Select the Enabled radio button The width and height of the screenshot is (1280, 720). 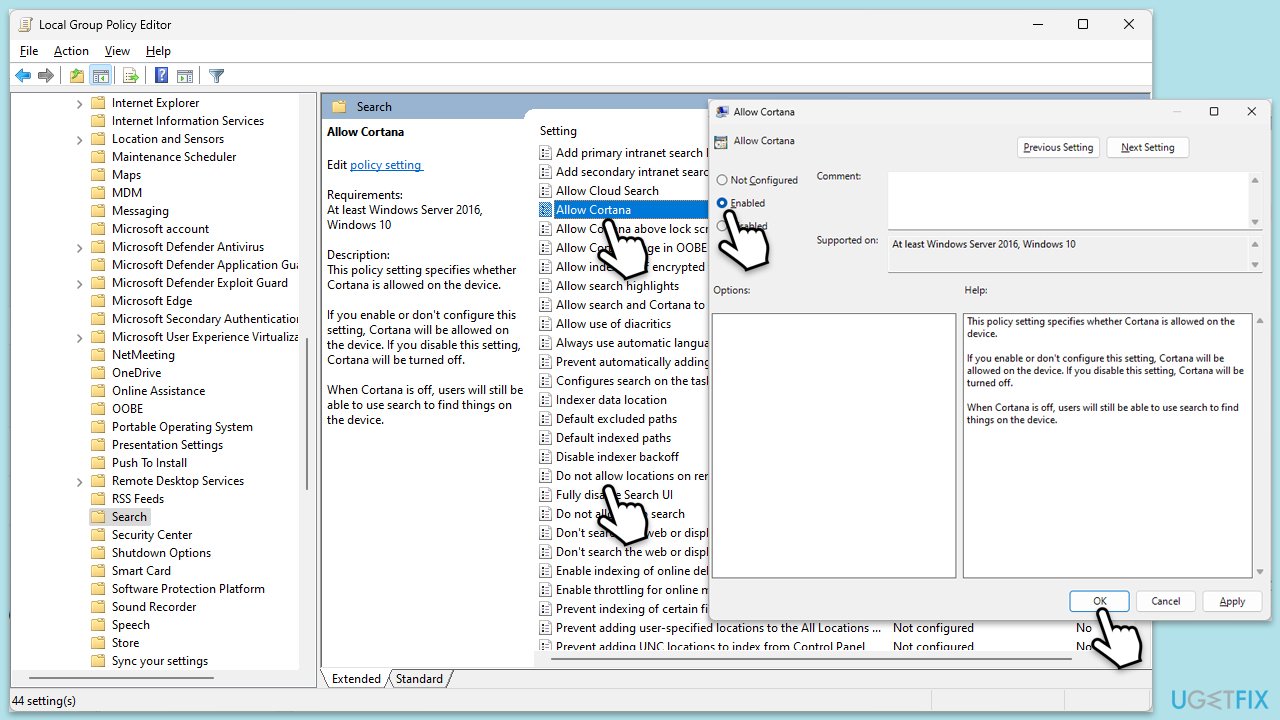(x=722, y=203)
